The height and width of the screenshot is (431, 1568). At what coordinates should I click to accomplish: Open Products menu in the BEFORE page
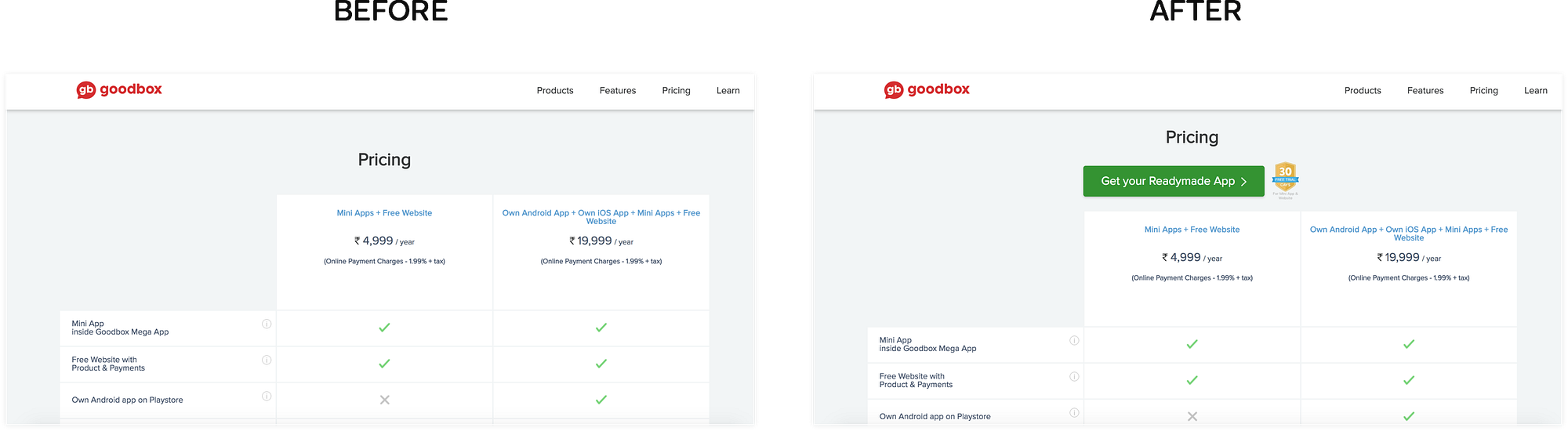[555, 91]
